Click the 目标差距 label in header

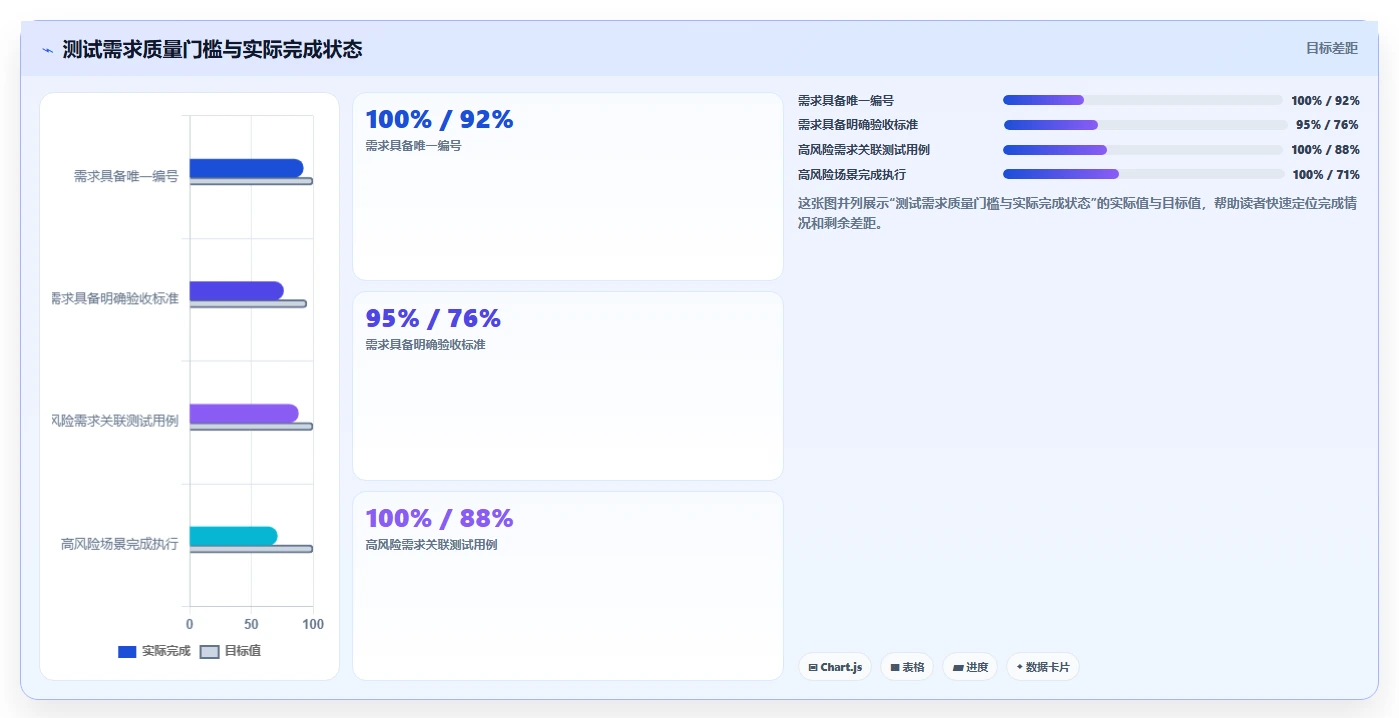pos(1332,48)
